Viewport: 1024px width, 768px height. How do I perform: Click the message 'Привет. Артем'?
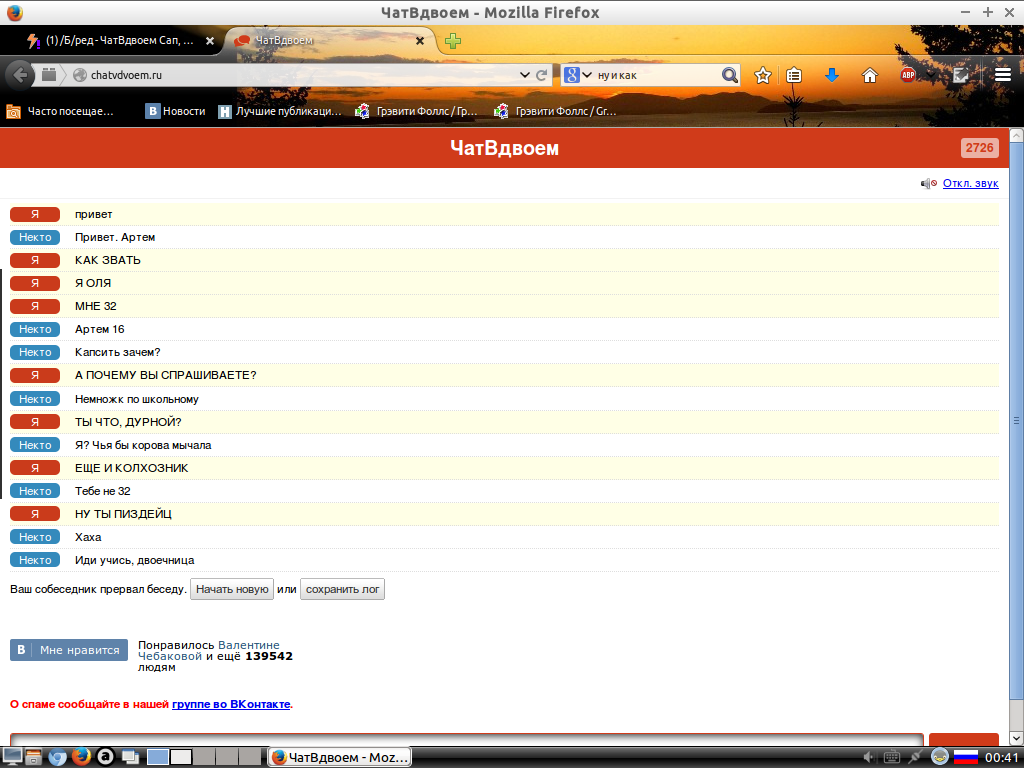tap(115, 237)
